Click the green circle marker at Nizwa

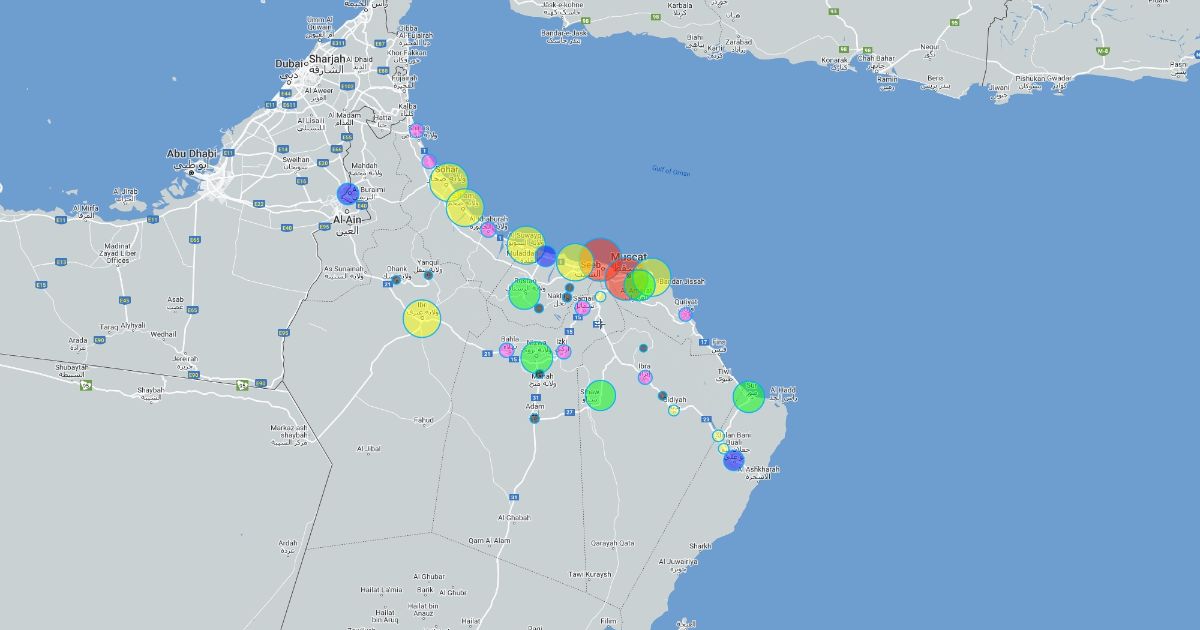537,357
